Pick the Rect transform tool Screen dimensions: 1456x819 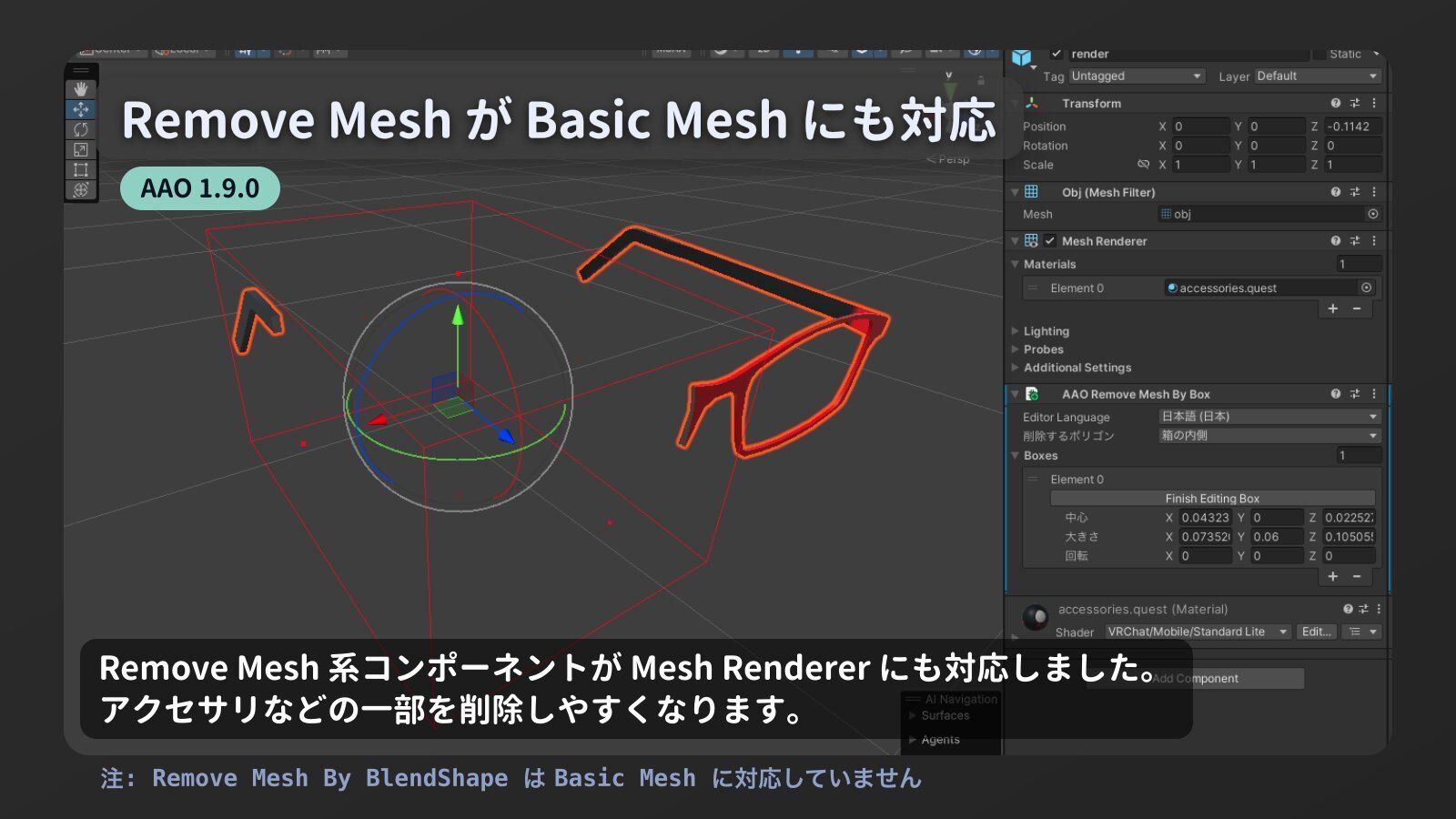[81, 169]
